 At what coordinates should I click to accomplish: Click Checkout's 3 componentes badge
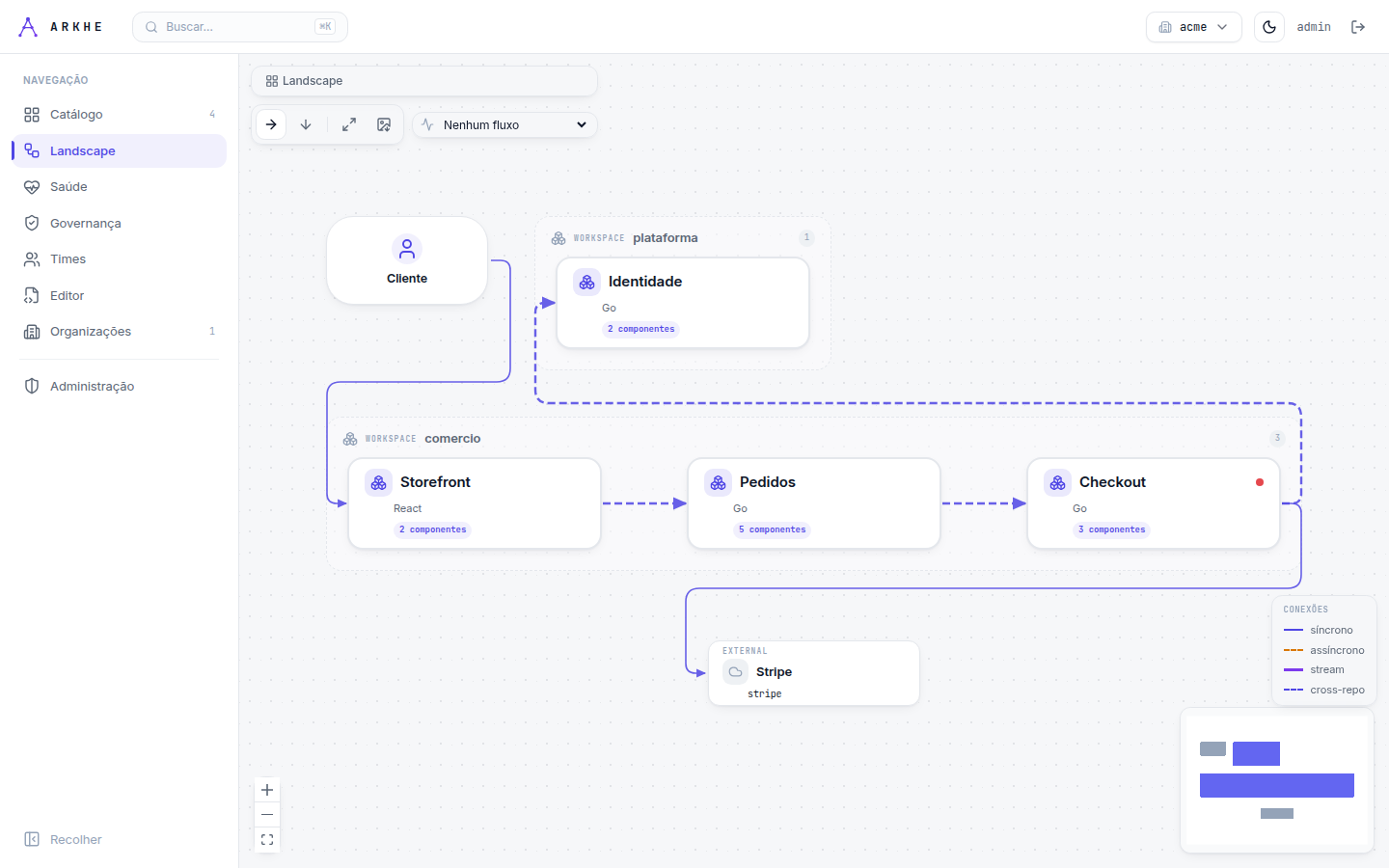point(1112,529)
